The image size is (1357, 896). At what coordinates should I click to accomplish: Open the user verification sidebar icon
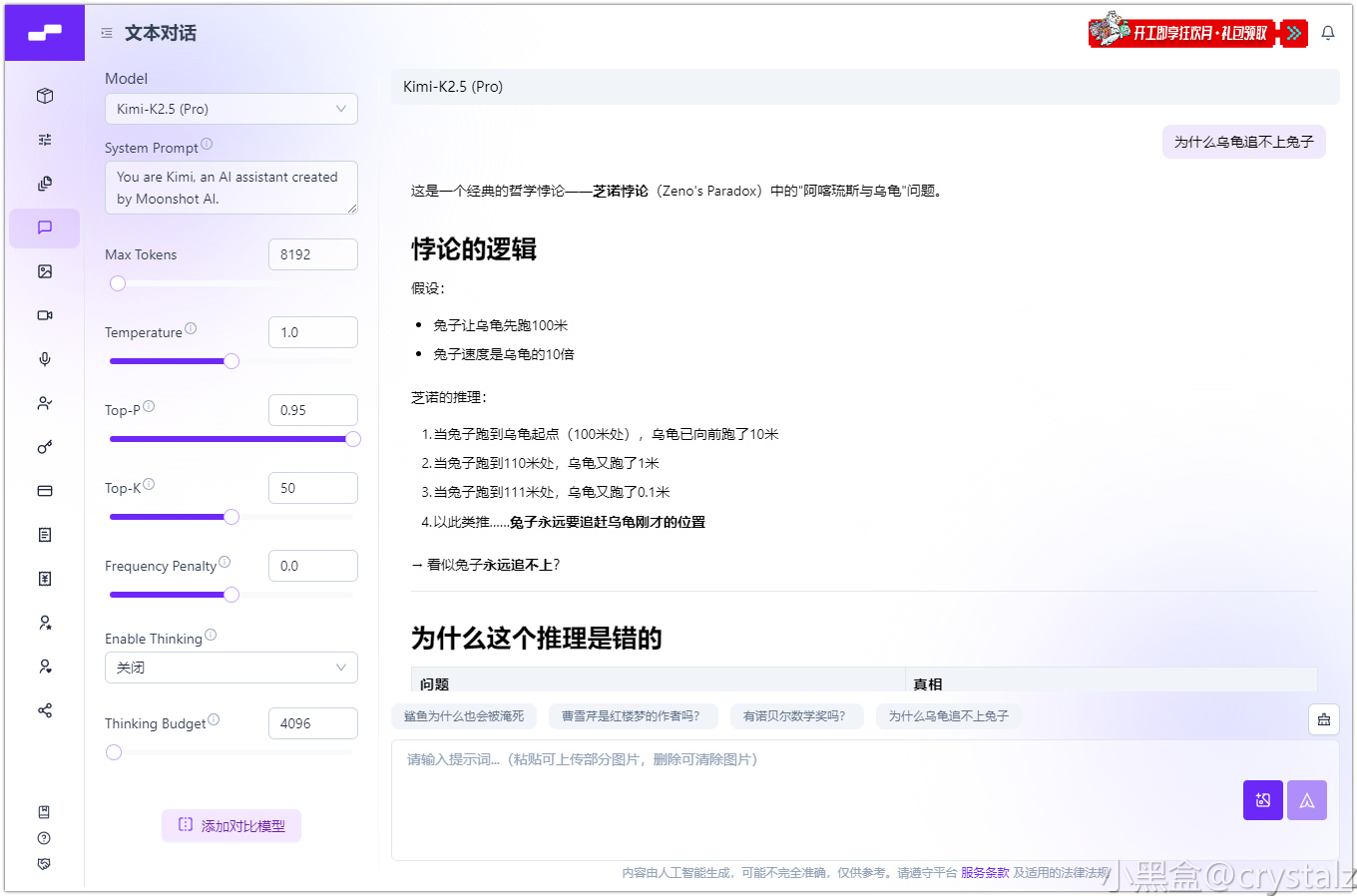click(x=45, y=403)
